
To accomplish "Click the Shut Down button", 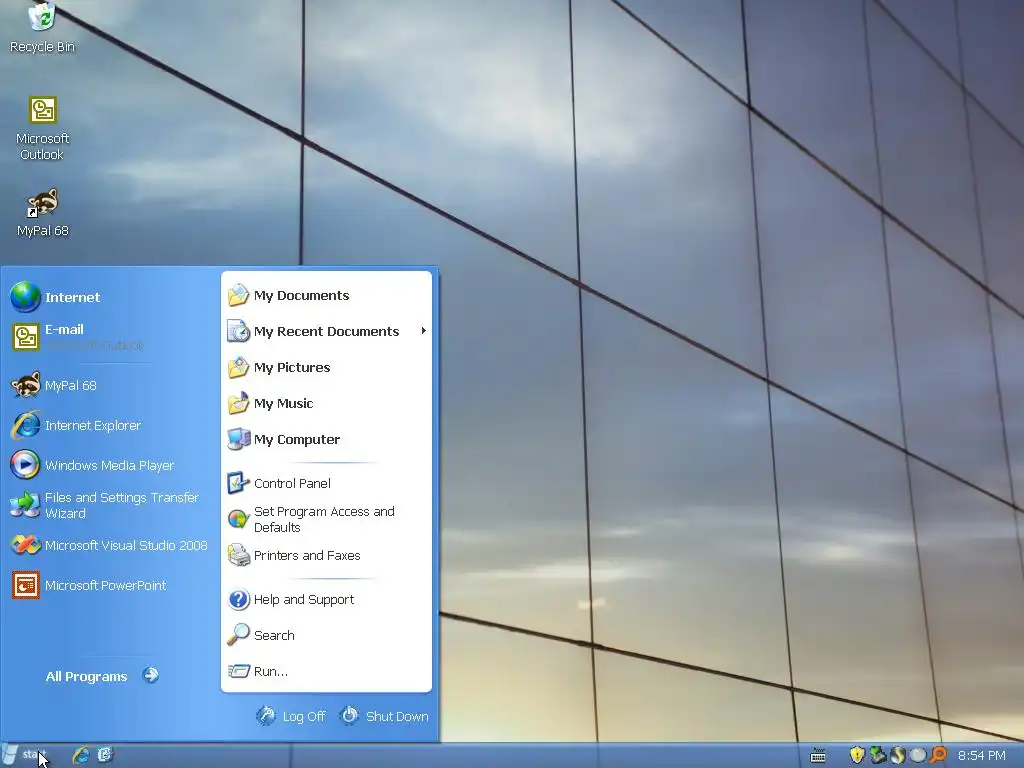I will pos(384,716).
